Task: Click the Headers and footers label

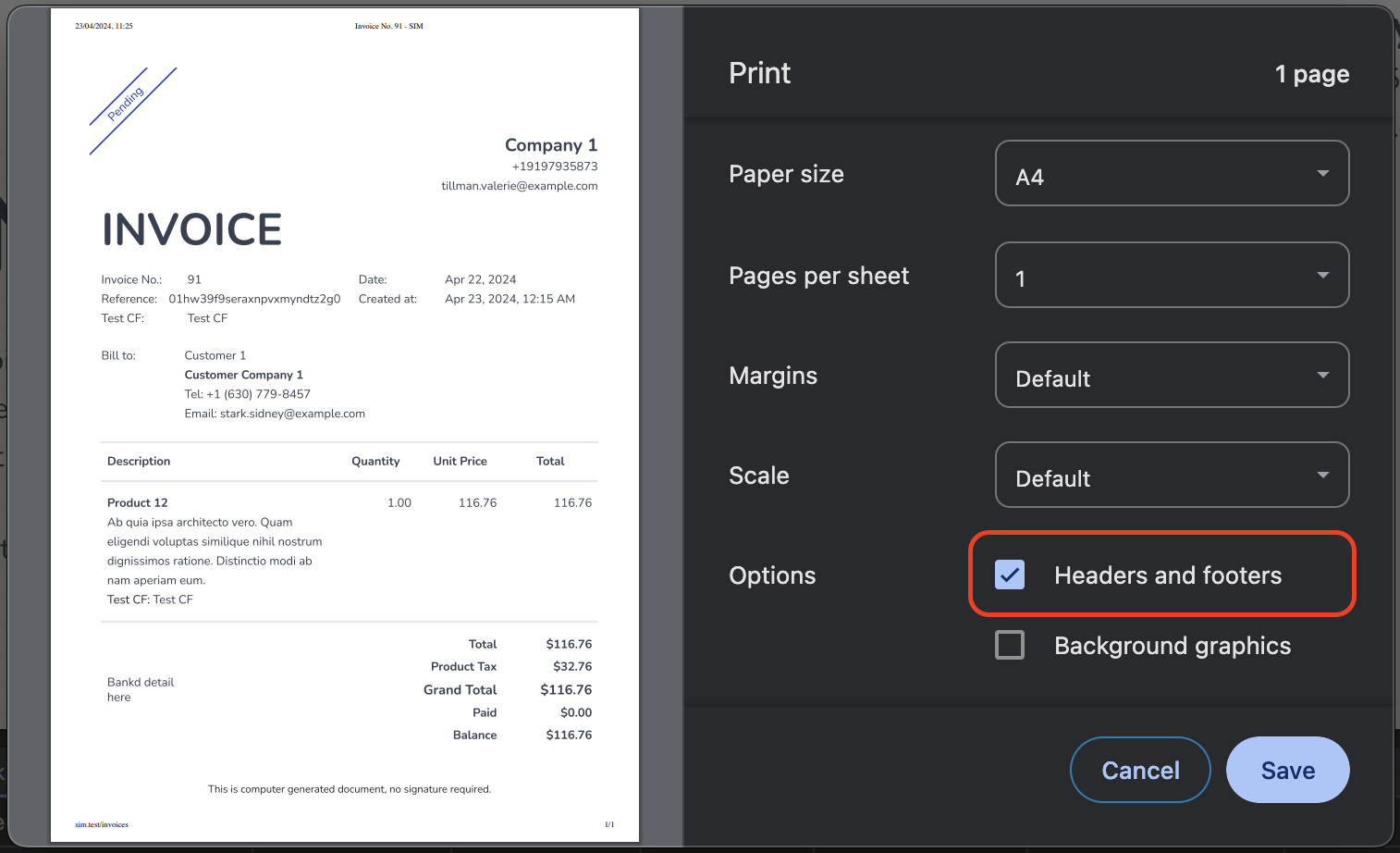Action: (x=1168, y=575)
